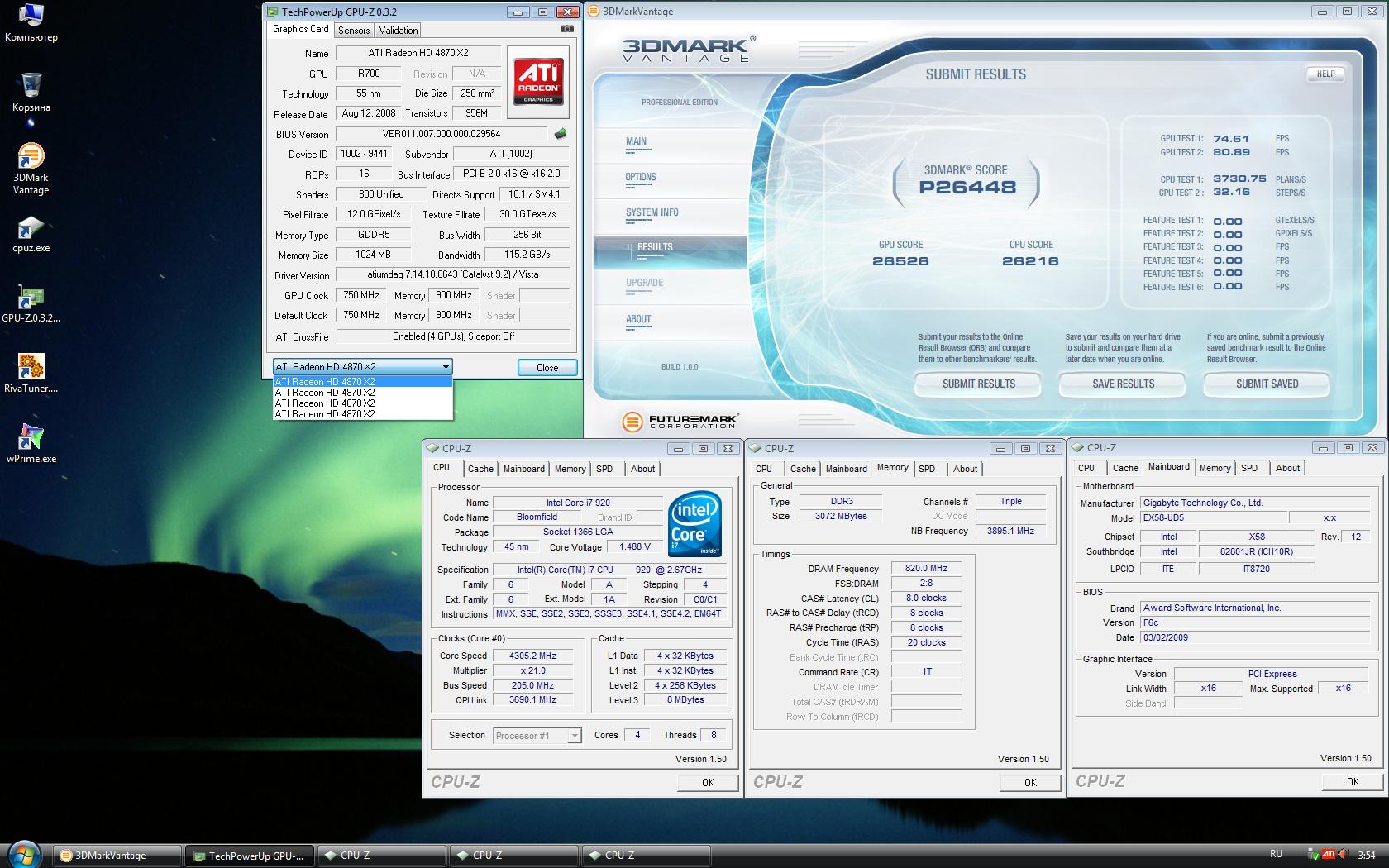Go to ABOUT in 3DMark Vantage sidebar
The width and height of the screenshot is (1389, 868).
click(x=638, y=319)
